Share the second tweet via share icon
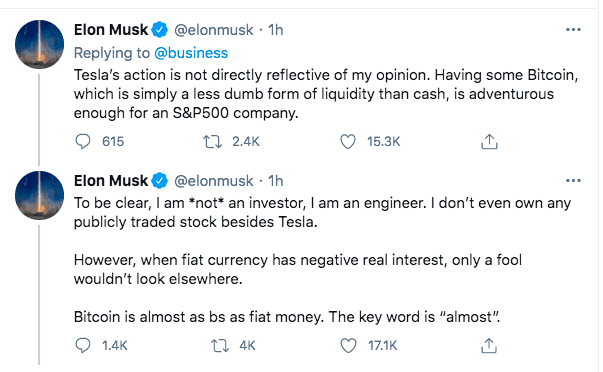Screen dimensions: 603x372 click(x=489, y=345)
